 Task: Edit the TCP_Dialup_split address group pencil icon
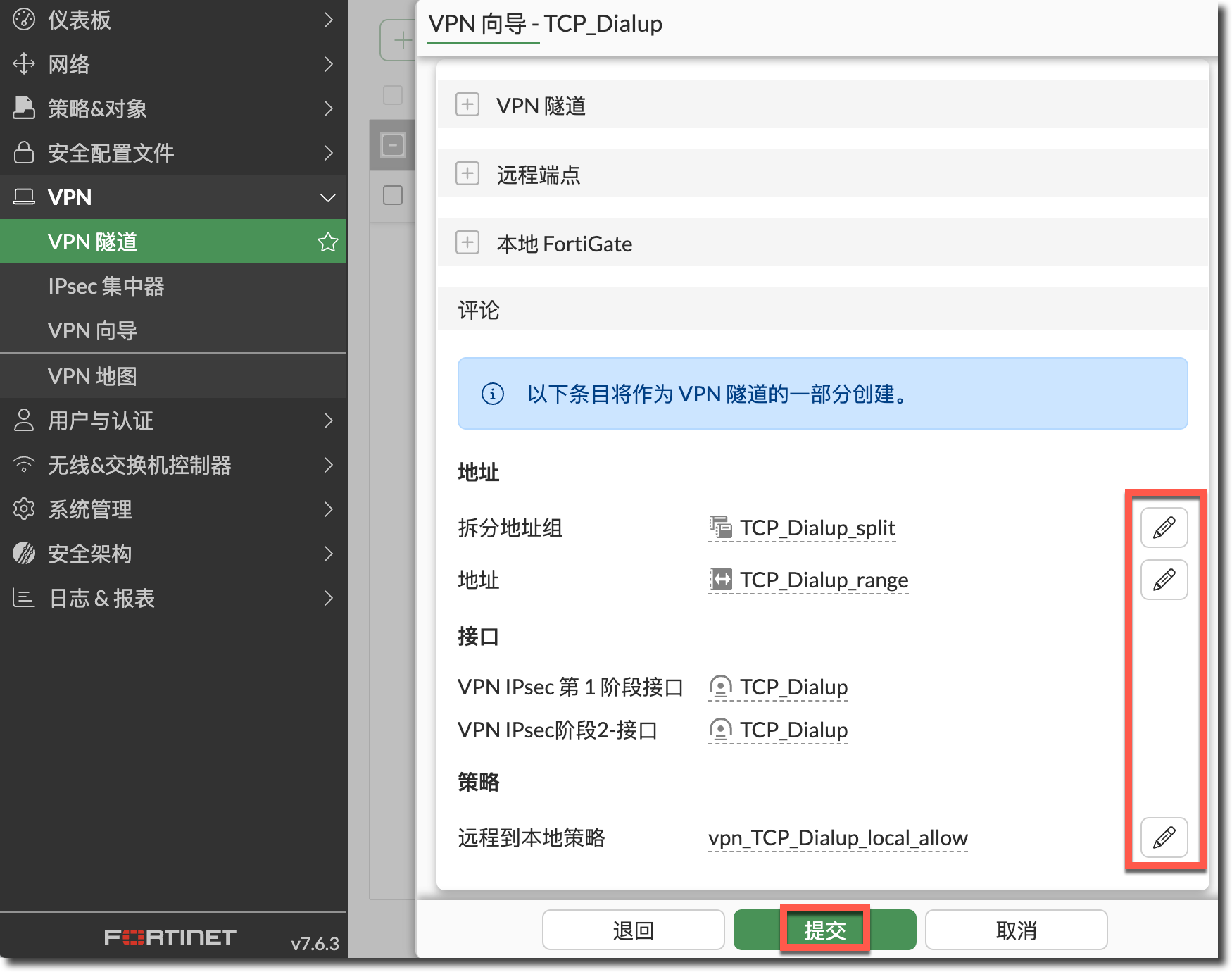coord(1164,528)
